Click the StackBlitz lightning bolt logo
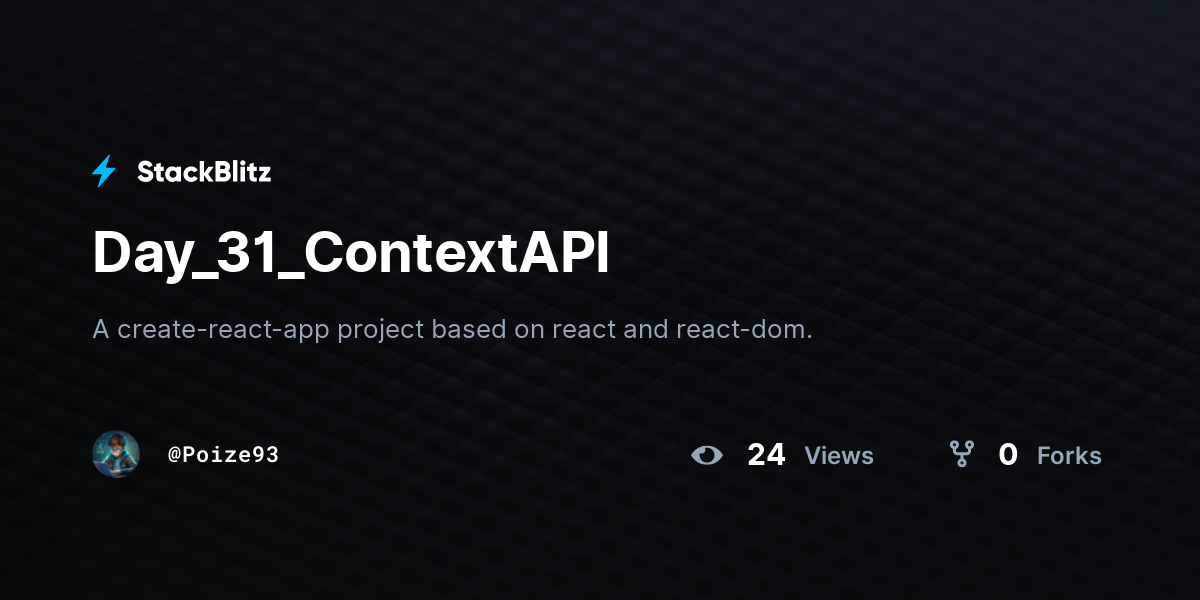The height and width of the screenshot is (600, 1200). click(x=104, y=172)
